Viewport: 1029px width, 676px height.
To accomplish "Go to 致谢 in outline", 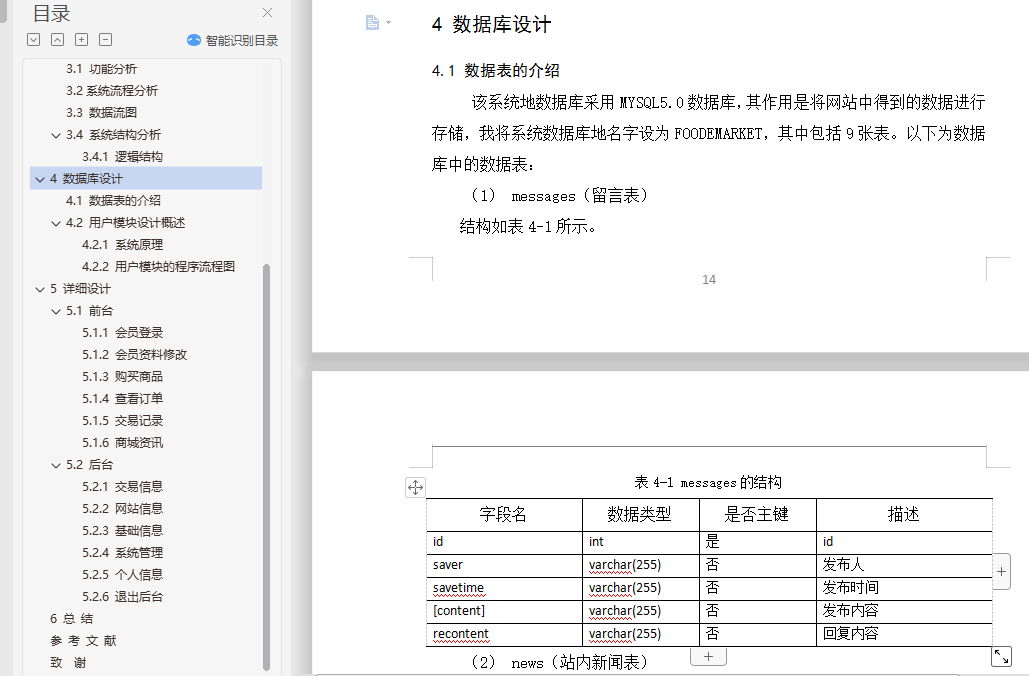I will tap(68, 662).
